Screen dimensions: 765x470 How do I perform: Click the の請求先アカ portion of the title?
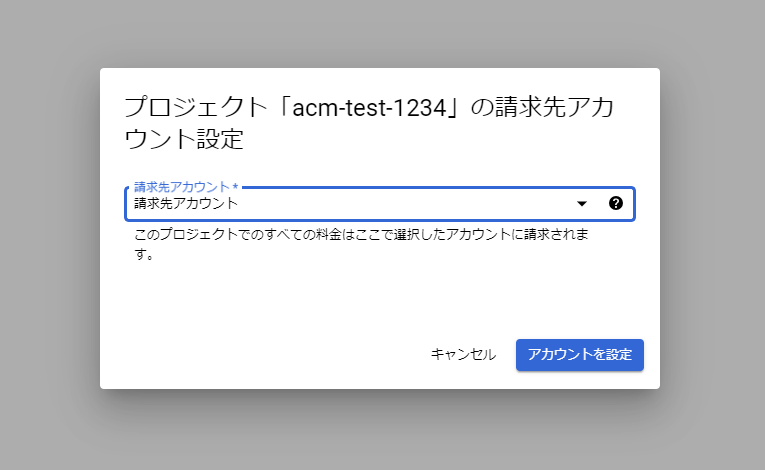pos(542,107)
